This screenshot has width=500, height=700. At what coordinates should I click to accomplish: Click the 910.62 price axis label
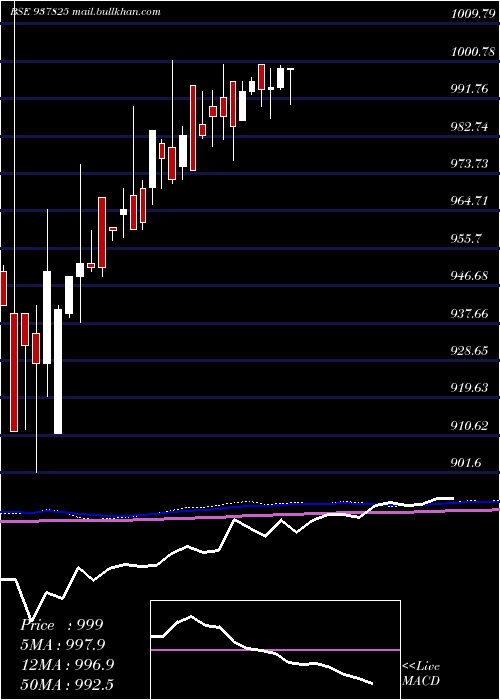click(x=469, y=425)
